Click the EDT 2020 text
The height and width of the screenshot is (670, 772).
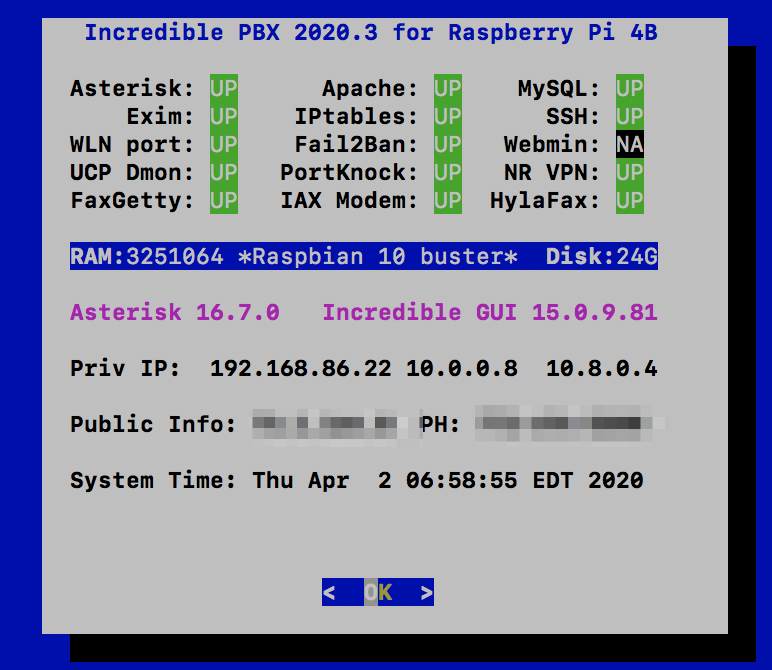(588, 480)
